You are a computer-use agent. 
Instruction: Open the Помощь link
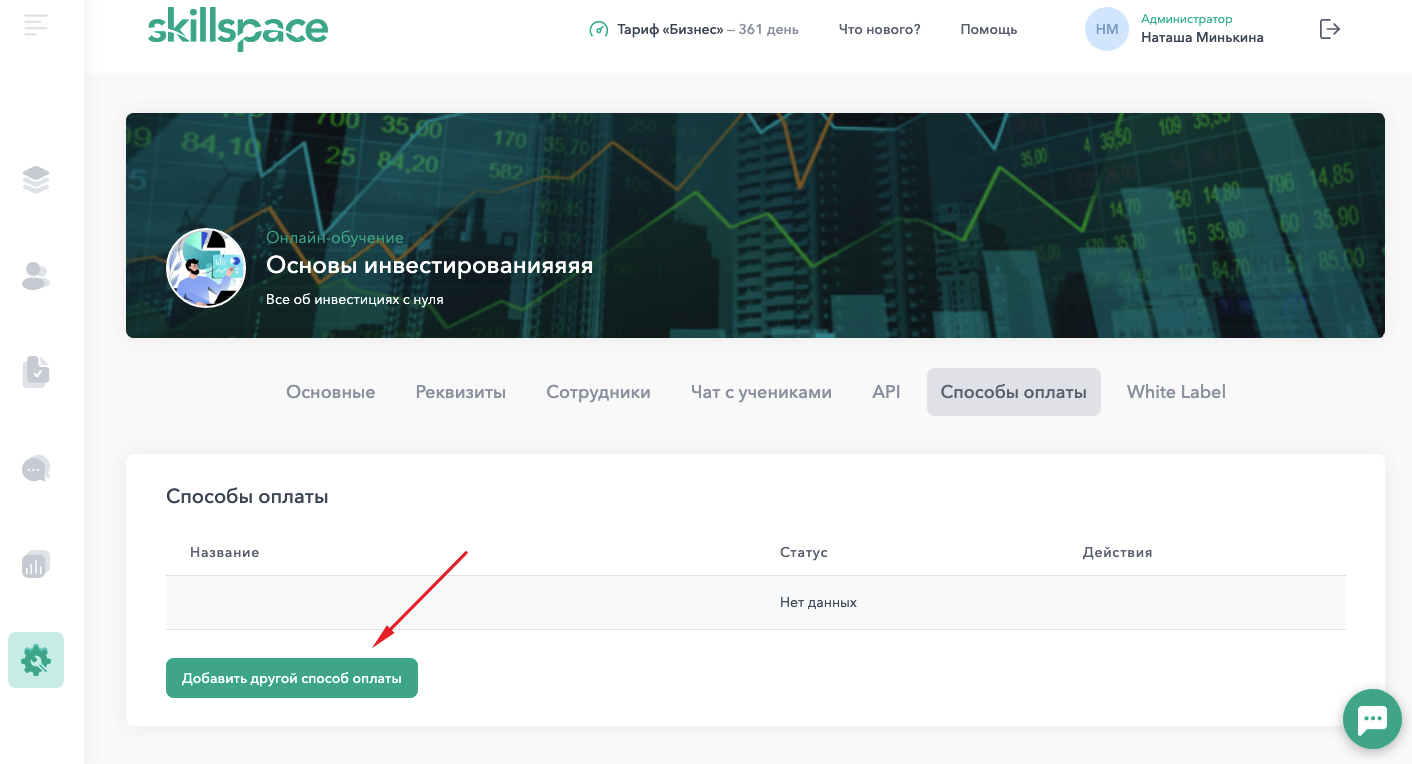tap(989, 29)
